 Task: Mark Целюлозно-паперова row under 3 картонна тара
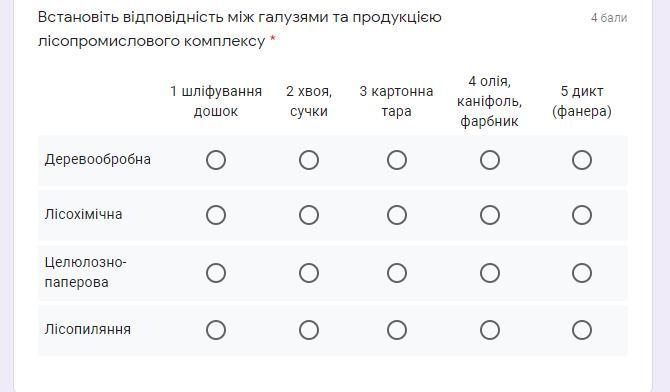click(x=397, y=273)
